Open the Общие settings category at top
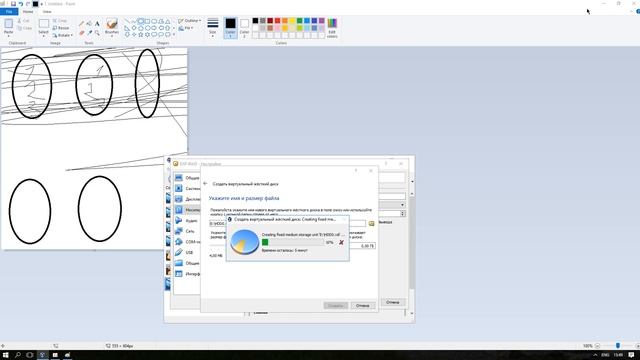Image resolution: width=640 pixels, height=360 pixels. 187,178
